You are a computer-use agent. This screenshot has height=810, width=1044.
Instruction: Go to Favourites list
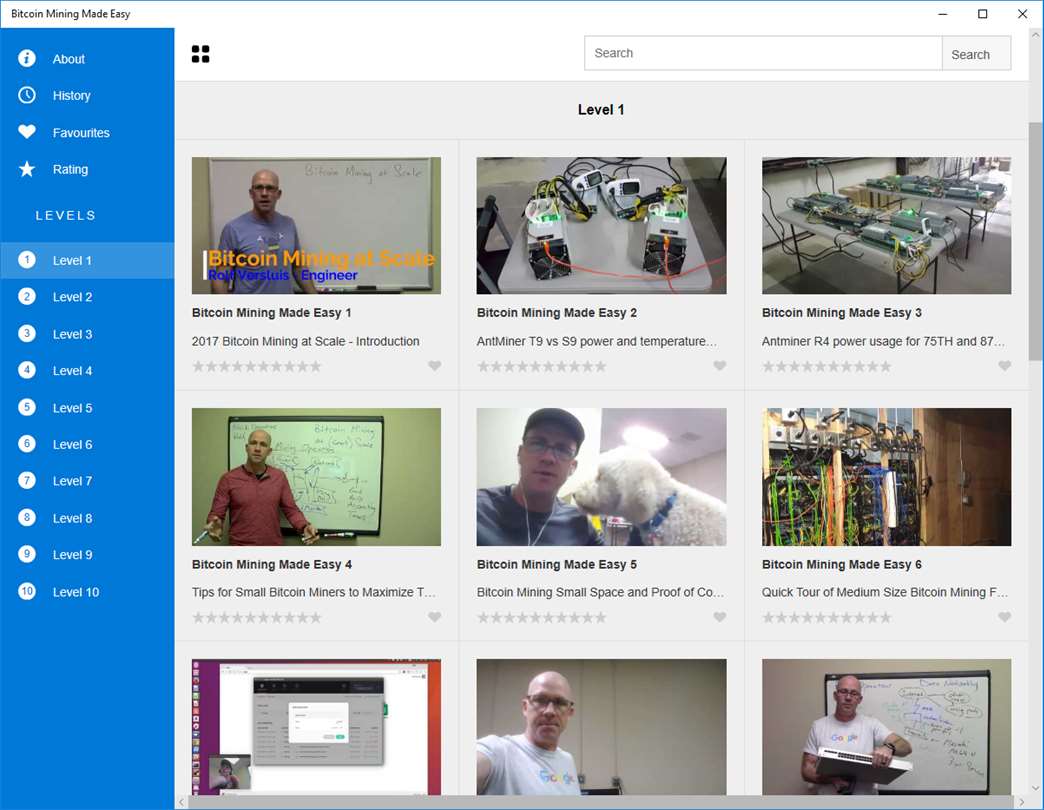87,132
